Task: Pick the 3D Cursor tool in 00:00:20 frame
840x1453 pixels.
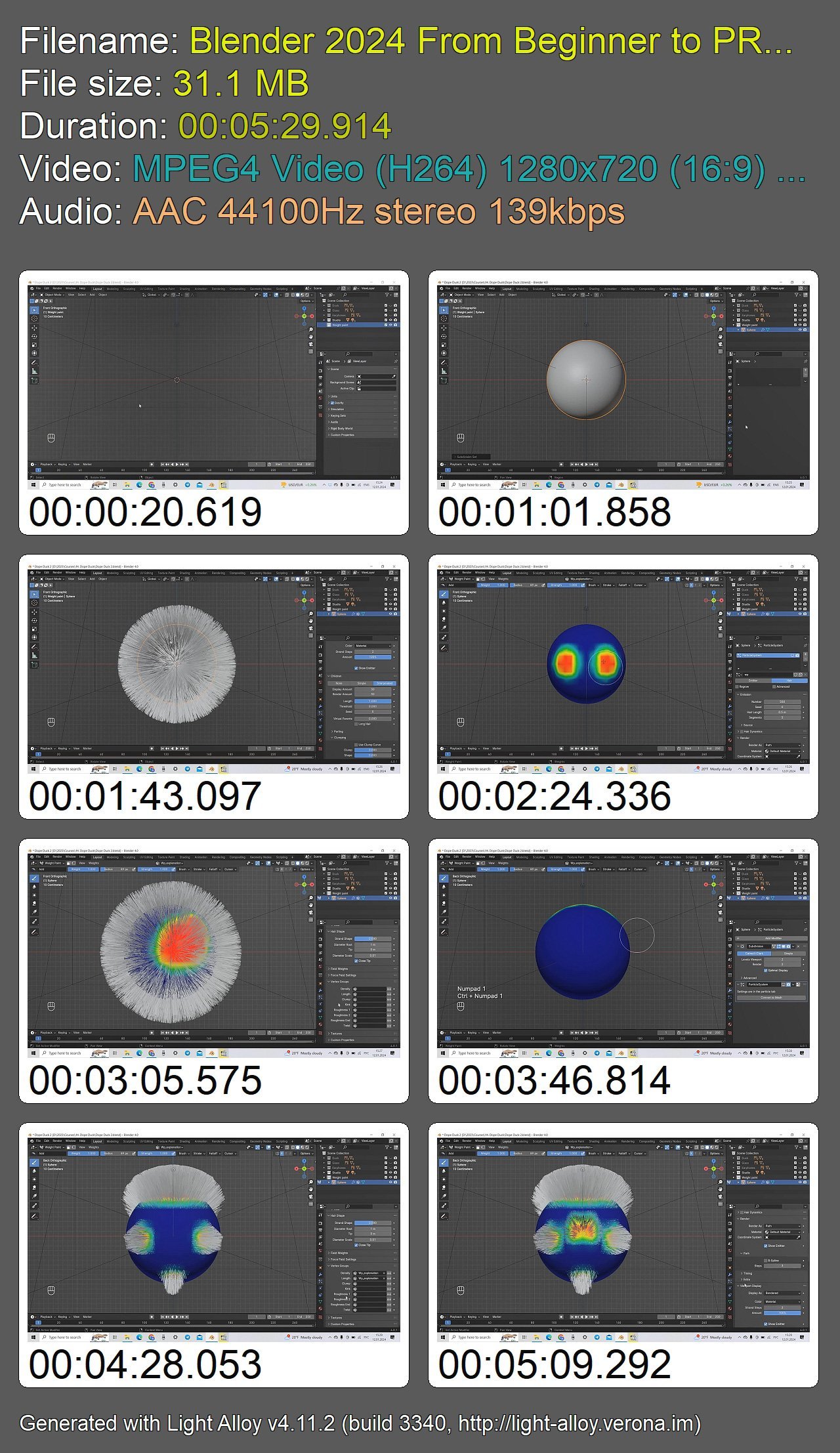Action: [34, 319]
